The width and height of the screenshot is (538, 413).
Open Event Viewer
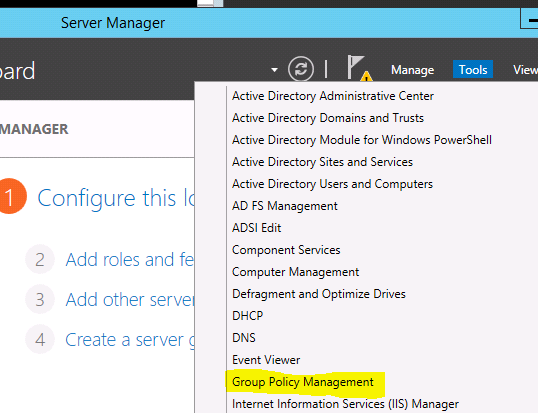(x=266, y=360)
